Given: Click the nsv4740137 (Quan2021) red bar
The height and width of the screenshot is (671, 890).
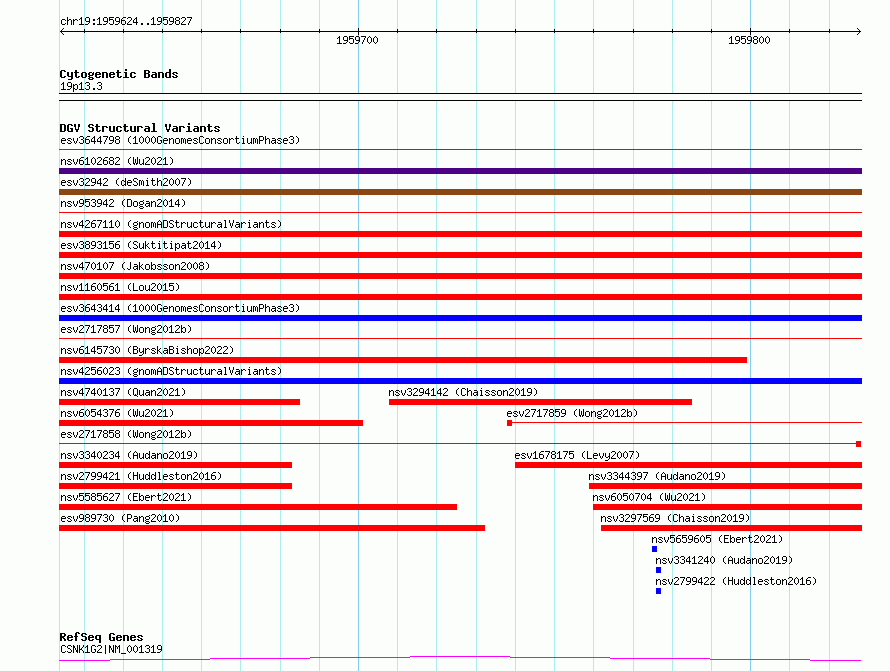Looking at the screenshot, I should click(179, 402).
